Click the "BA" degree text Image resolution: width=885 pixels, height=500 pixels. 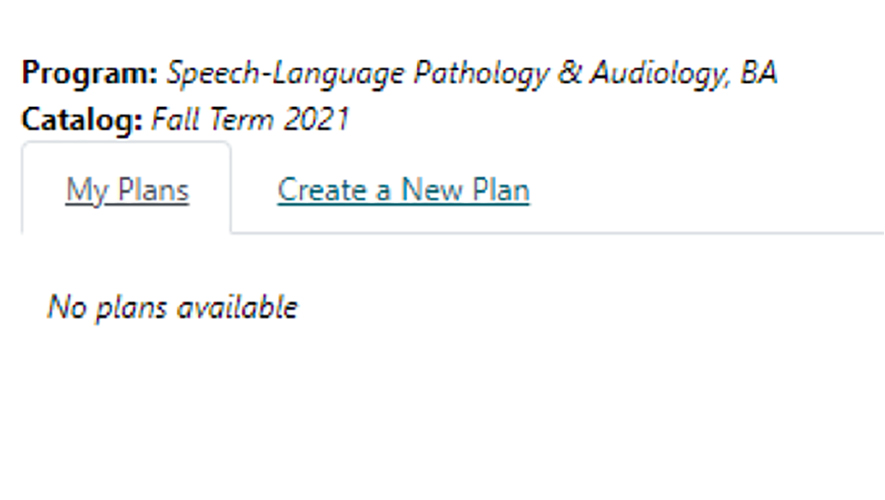coord(759,74)
